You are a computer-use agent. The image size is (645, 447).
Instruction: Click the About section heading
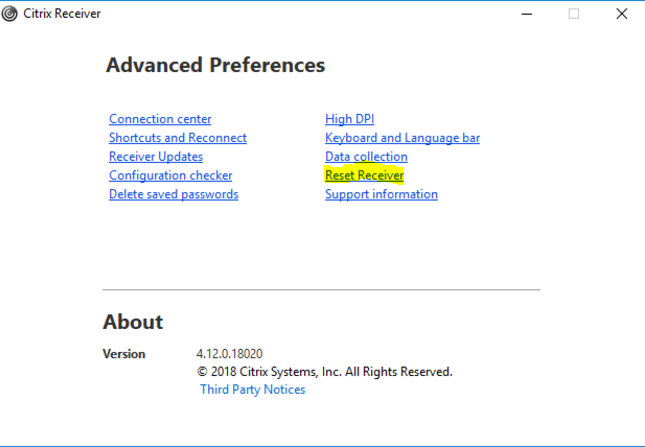[x=133, y=322]
